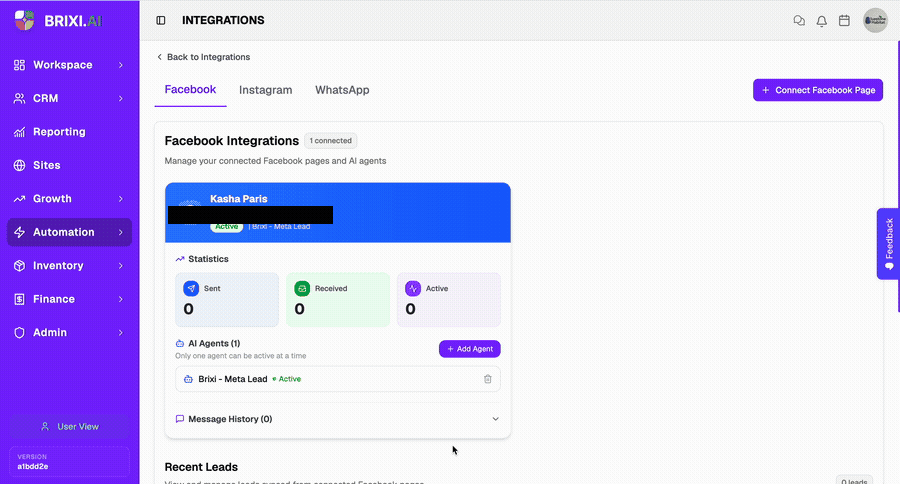Expand the Finance menu chevron

(x=121, y=299)
